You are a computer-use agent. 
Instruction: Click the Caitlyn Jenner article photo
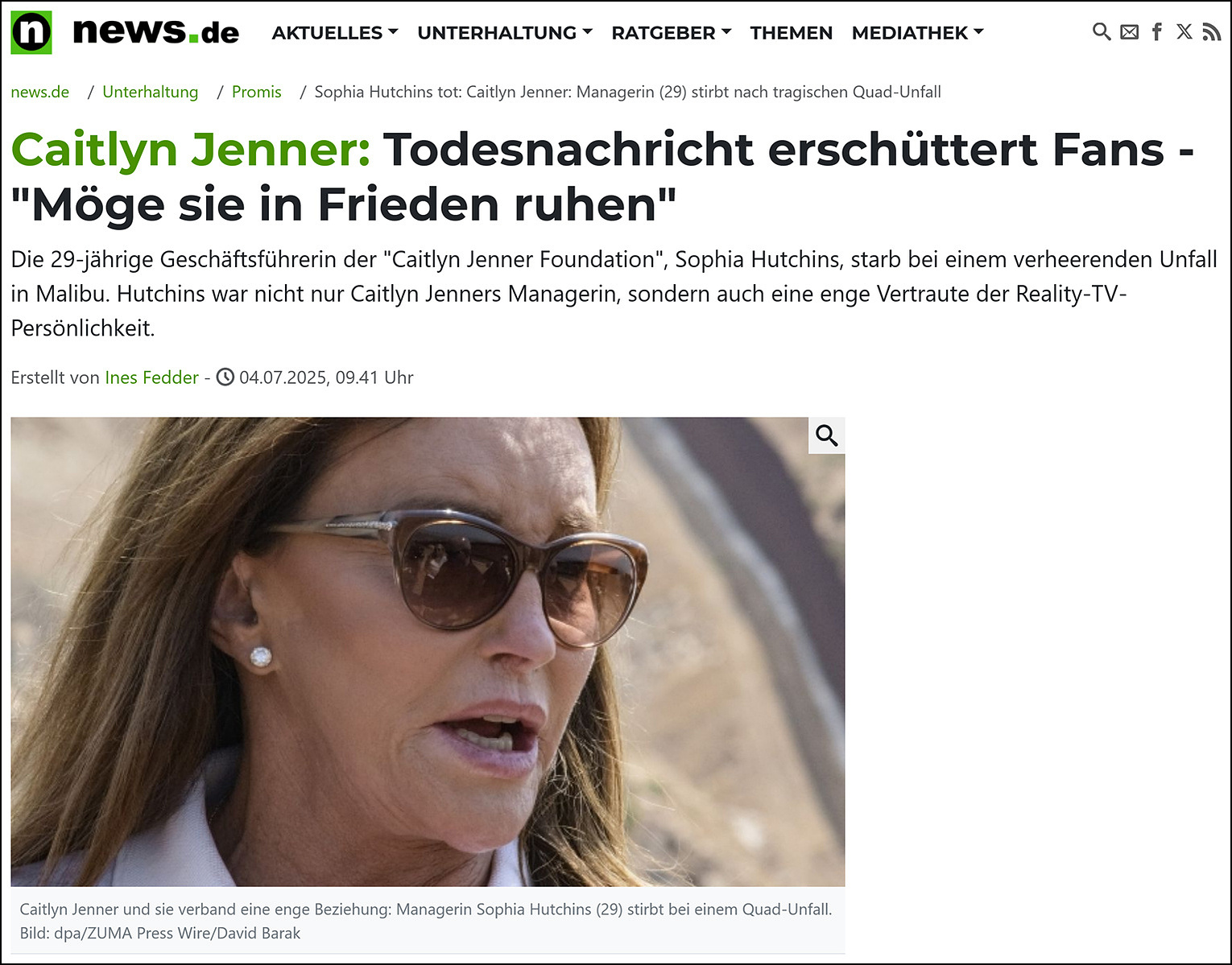pos(428,651)
